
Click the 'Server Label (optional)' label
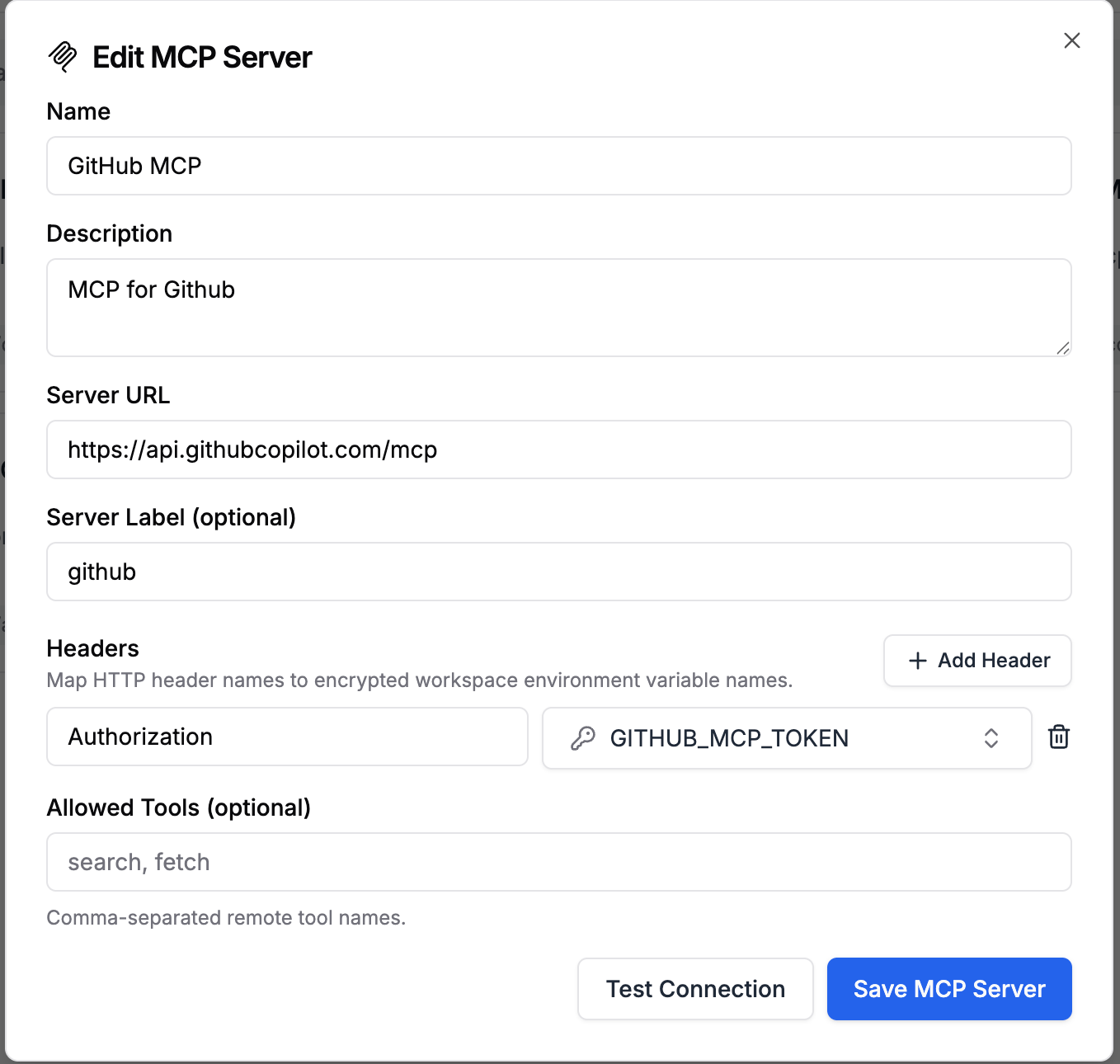[171, 517]
